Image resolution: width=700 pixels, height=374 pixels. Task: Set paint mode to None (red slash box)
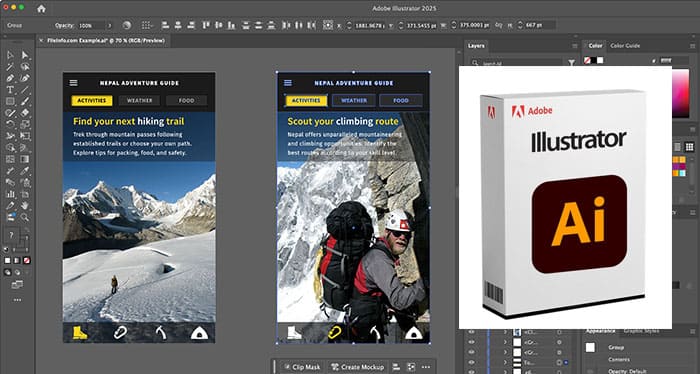(27, 260)
